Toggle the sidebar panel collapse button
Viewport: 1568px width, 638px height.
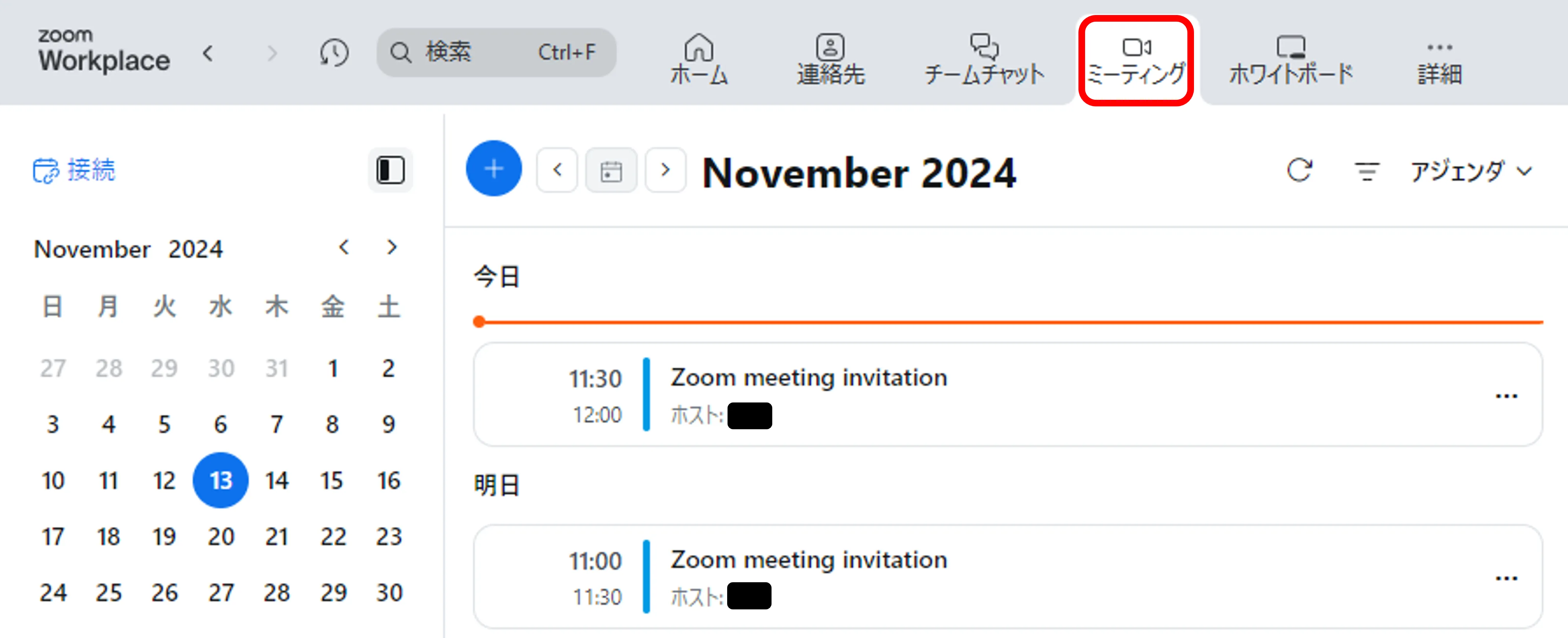[x=390, y=170]
